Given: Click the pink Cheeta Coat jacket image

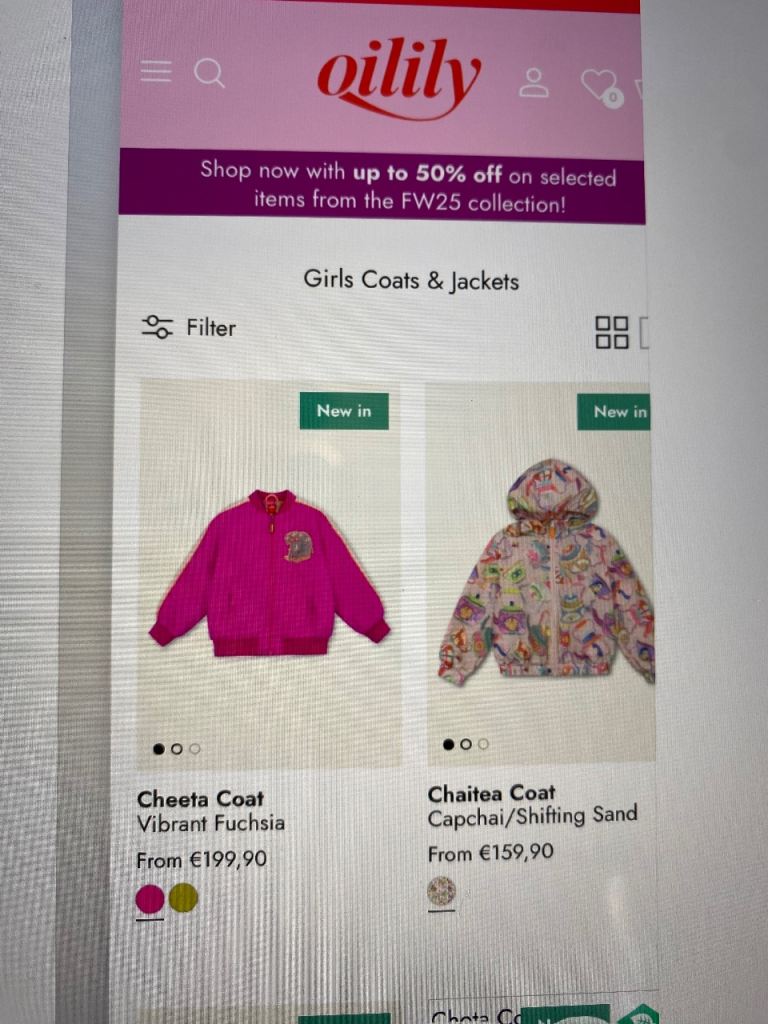Looking at the screenshot, I should (x=269, y=573).
